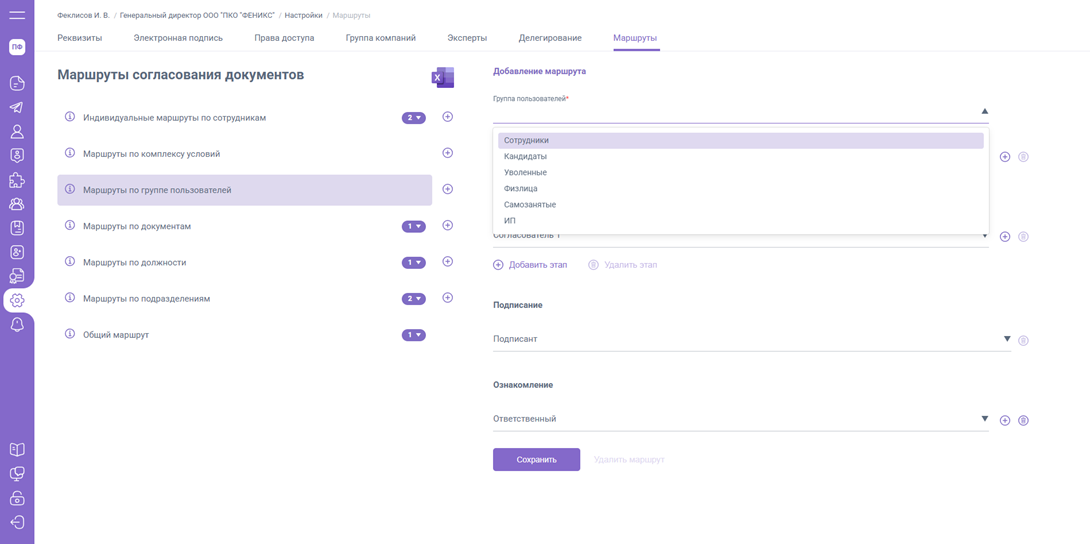Open the Подписант dropdown

pos(750,339)
